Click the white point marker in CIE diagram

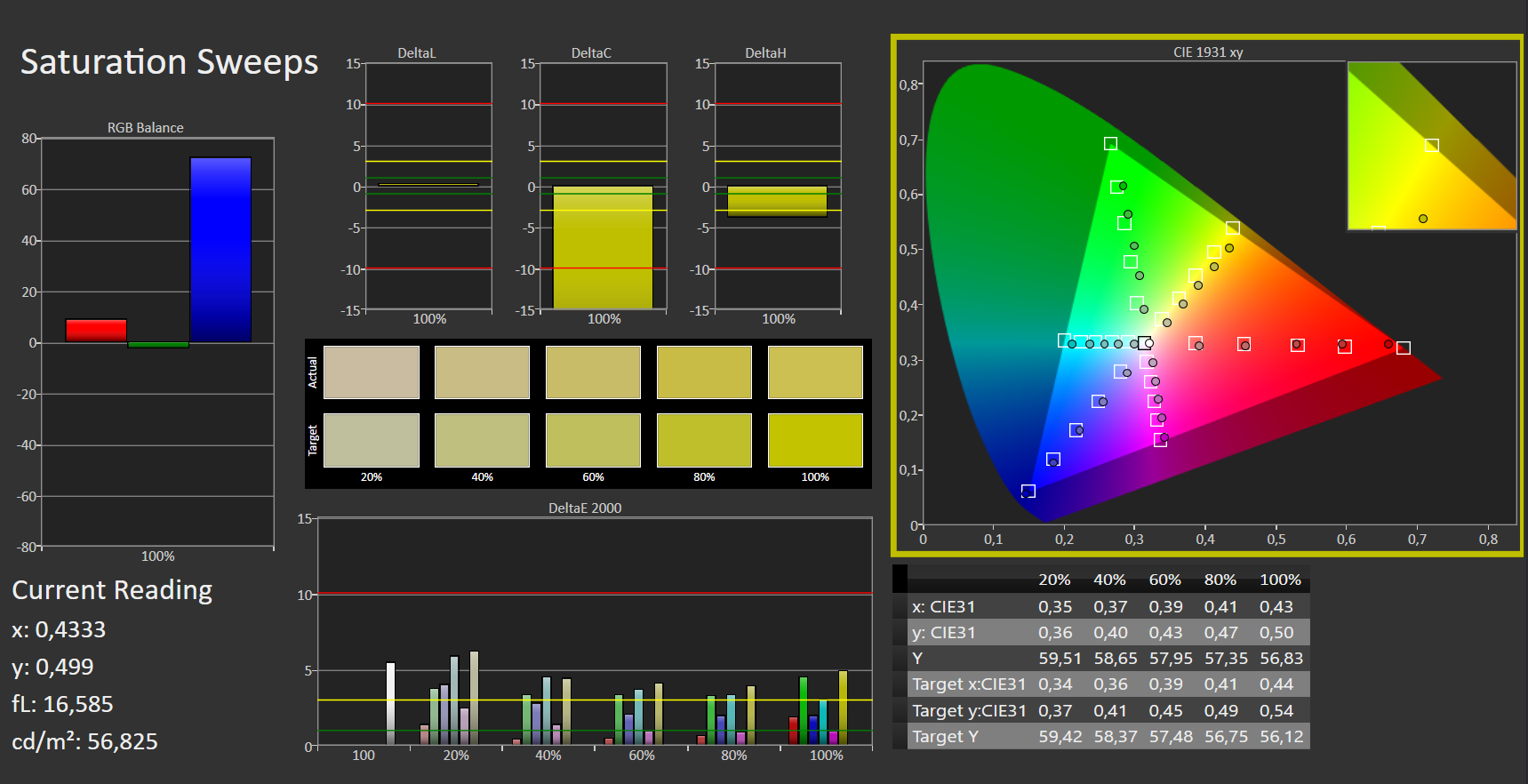coord(1144,343)
